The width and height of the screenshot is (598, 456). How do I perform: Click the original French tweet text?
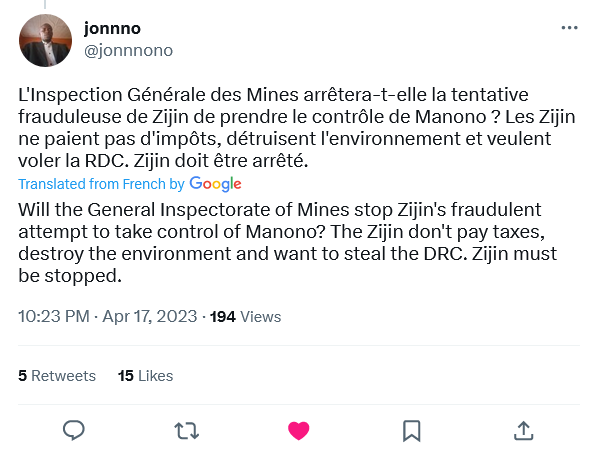(x=296, y=128)
